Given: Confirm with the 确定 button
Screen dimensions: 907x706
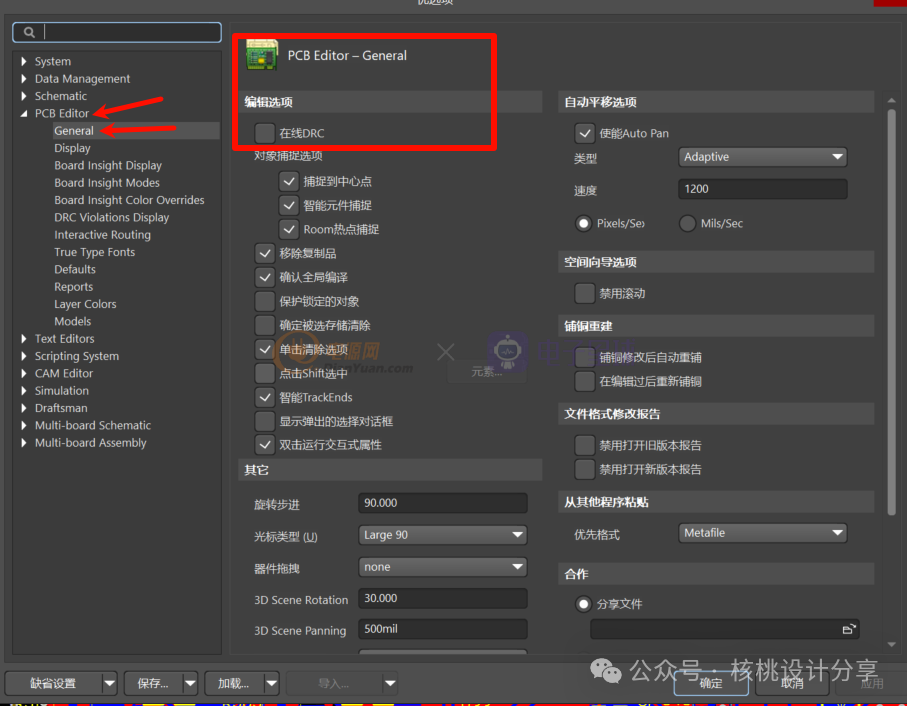Looking at the screenshot, I should tap(711, 683).
